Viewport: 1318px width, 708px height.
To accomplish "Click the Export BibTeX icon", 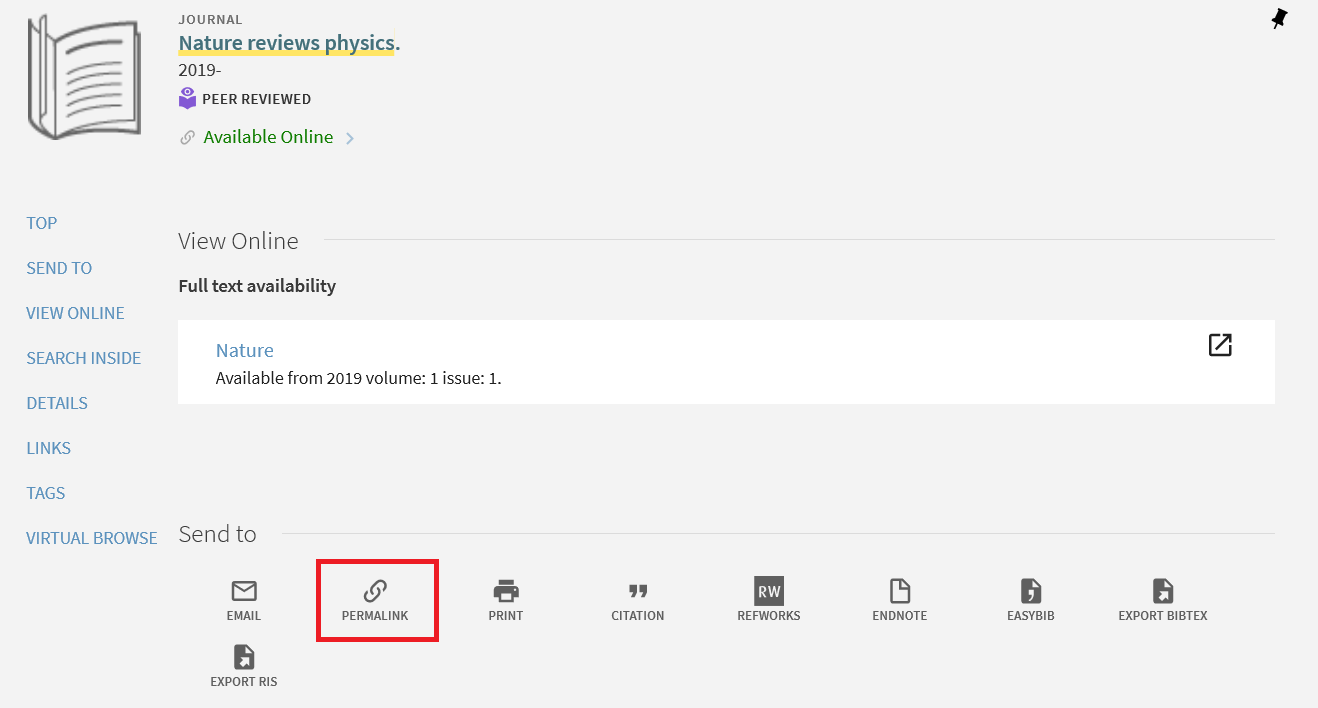I will pyautogui.click(x=1163, y=591).
